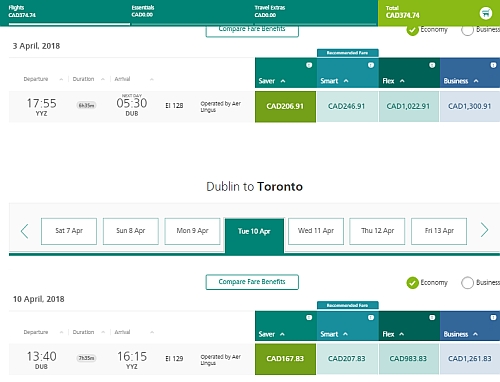
Task: Expand outbound Business fare chevron
Action: click(x=476, y=81)
